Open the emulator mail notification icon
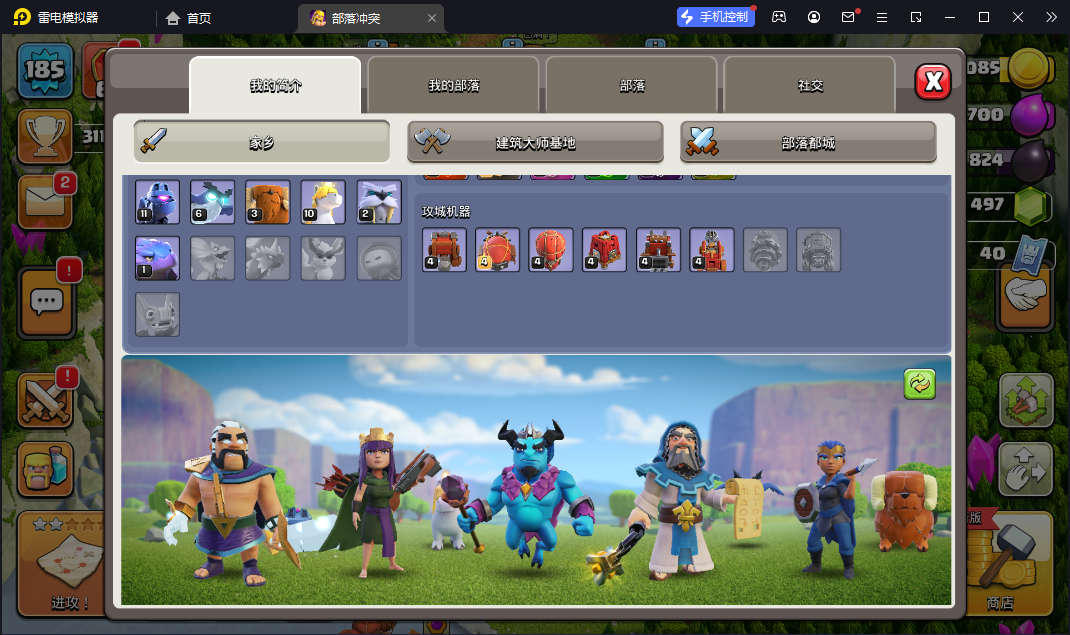Image resolution: width=1070 pixels, height=635 pixels. coord(848,17)
